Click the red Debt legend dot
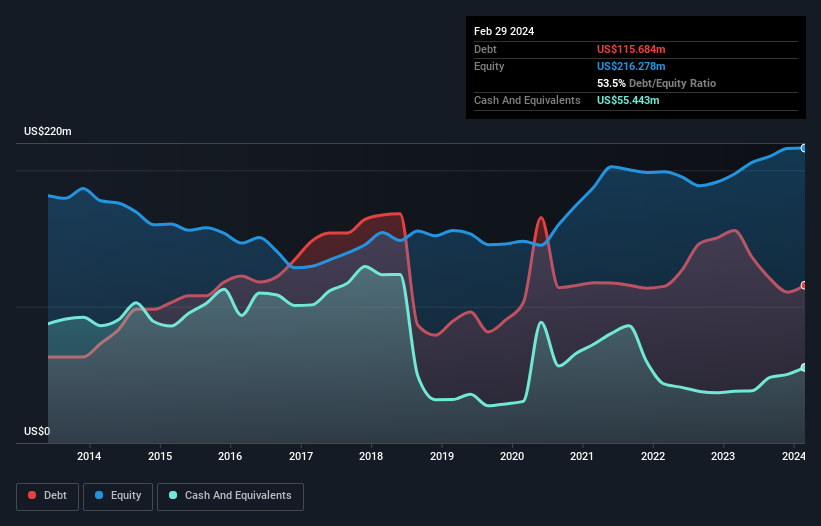The image size is (821, 526). [x=32, y=495]
